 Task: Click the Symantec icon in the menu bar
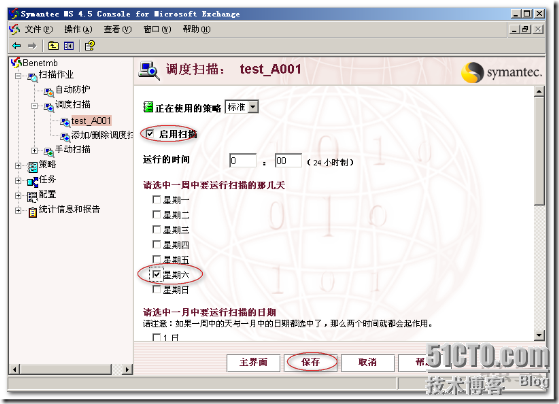(14, 29)
